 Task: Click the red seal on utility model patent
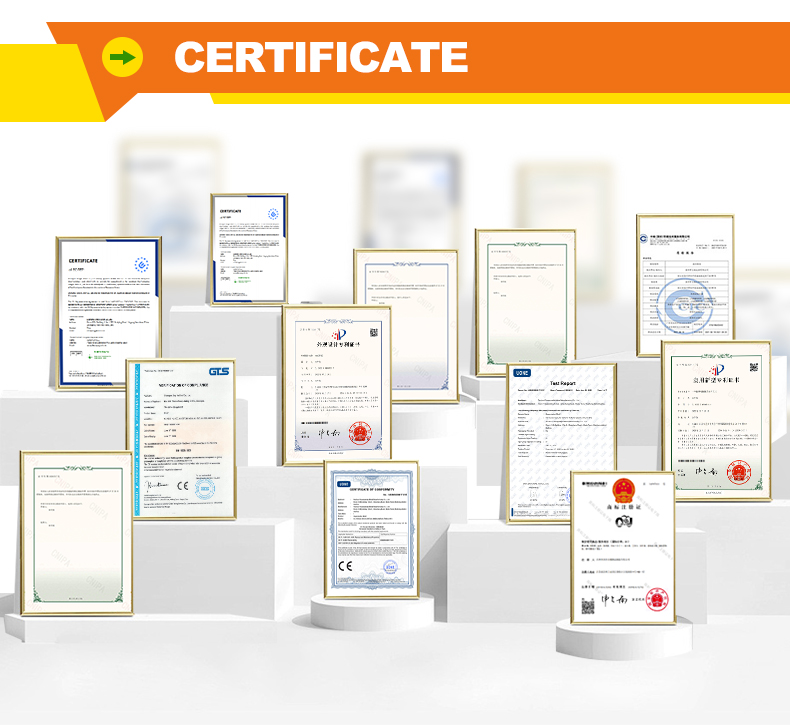click(739, 473)
